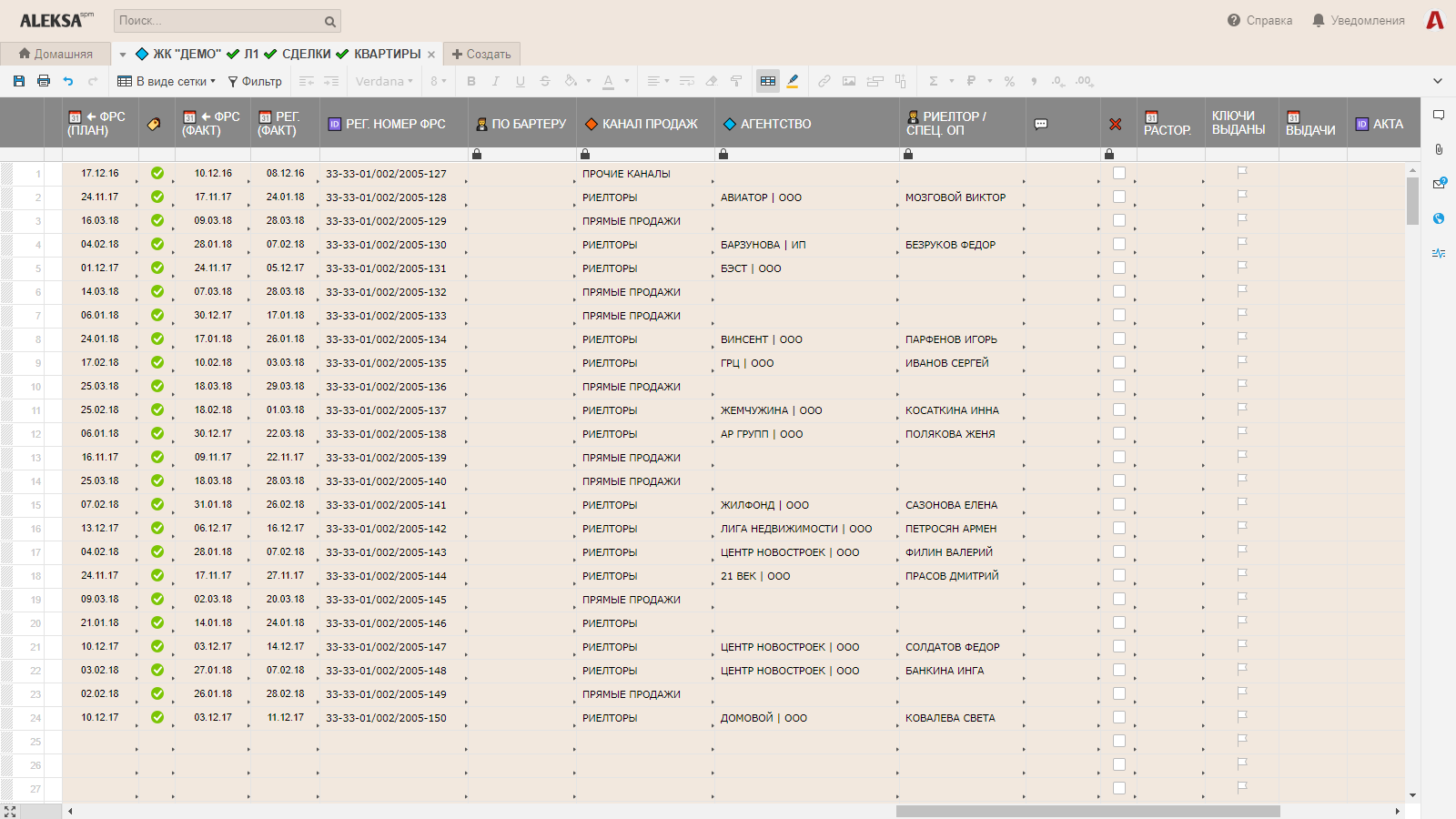Click the envelope messages icon in right sidebar
The image size is (1456, 819).
point(1439,183)
